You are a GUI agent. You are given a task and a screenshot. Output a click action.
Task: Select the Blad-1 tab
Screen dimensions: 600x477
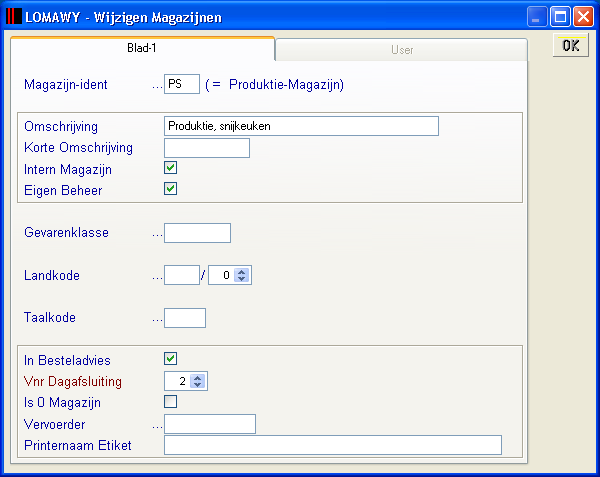142,48
